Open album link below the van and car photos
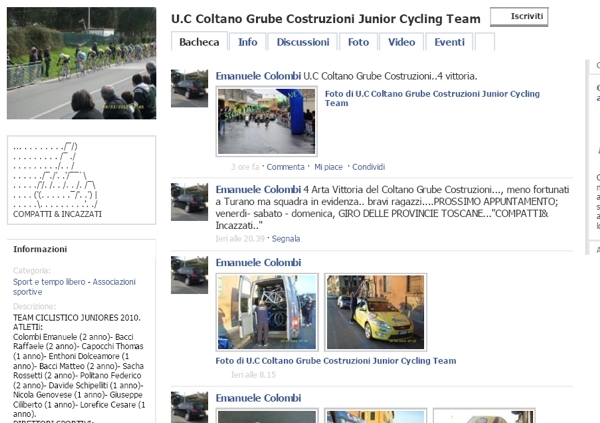This screenshot has width=600, height=423. pyautogui.click(x=336, y=361)
